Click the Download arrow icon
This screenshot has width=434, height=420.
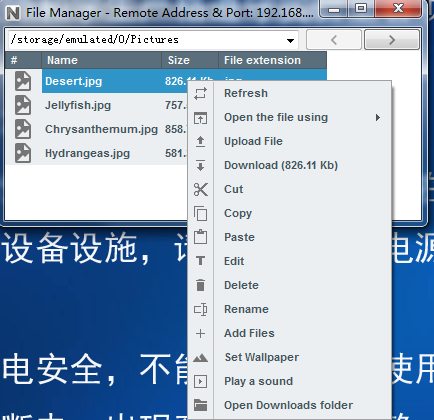tap(200, 166)
